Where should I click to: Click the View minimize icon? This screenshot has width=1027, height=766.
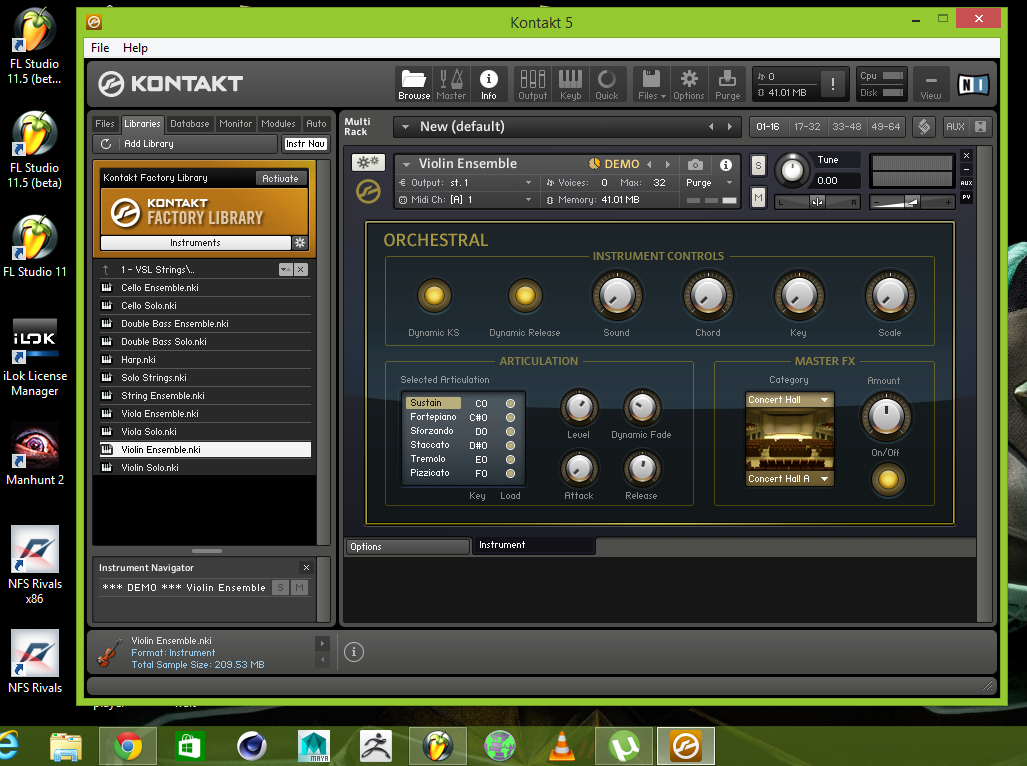(931, 84)
